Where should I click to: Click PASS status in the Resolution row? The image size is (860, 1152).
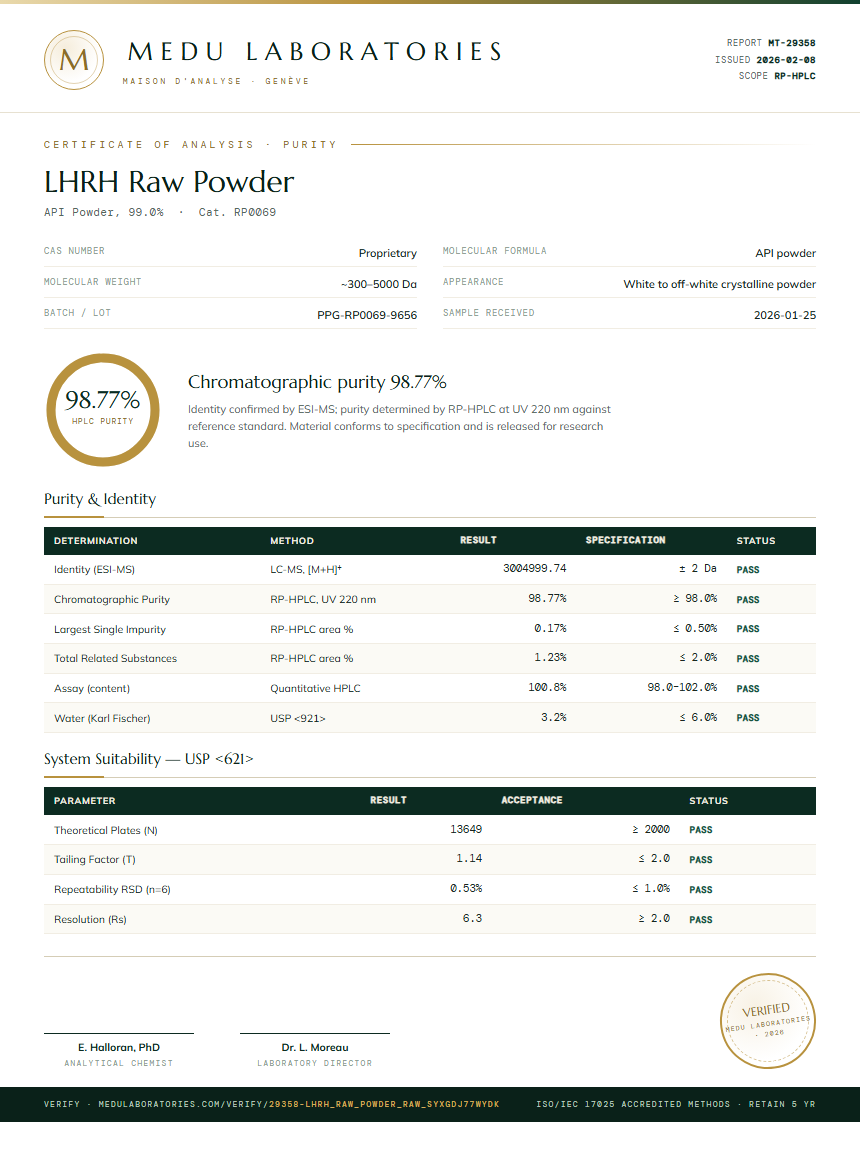(x=701, y=920)
